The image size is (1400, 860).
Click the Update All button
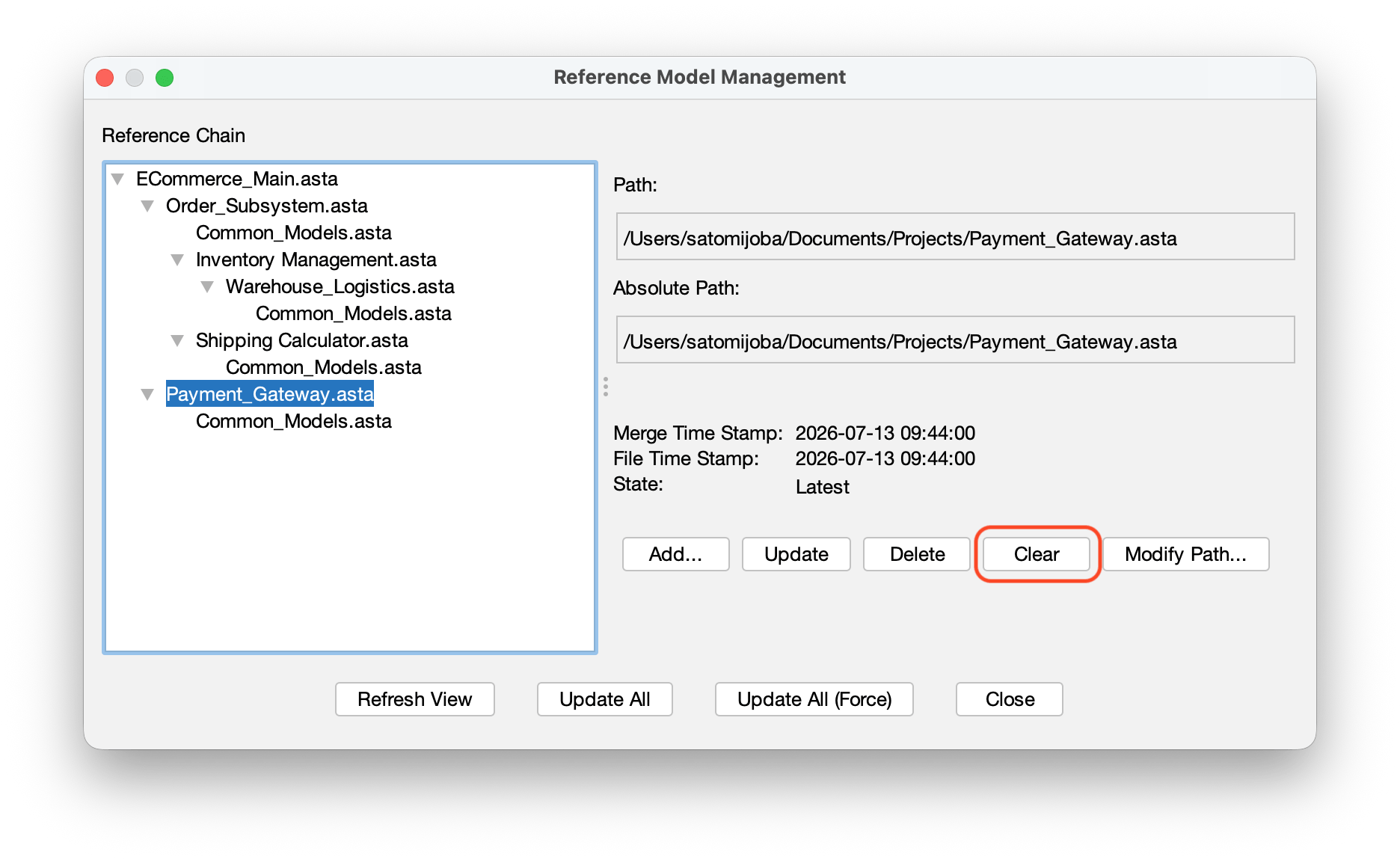(x=605, y=699)
